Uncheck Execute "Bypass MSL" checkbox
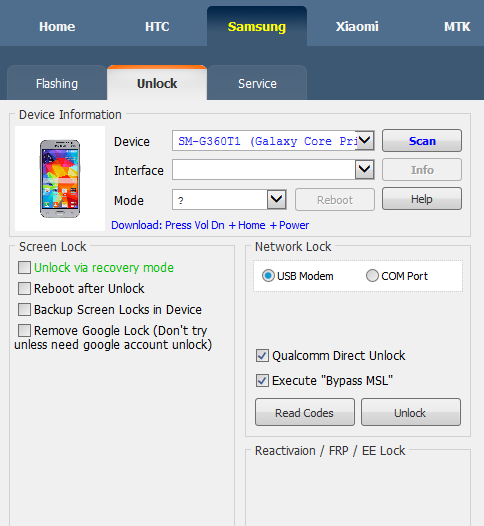Viewport: 484px width, 526px height. click(262, 381)
